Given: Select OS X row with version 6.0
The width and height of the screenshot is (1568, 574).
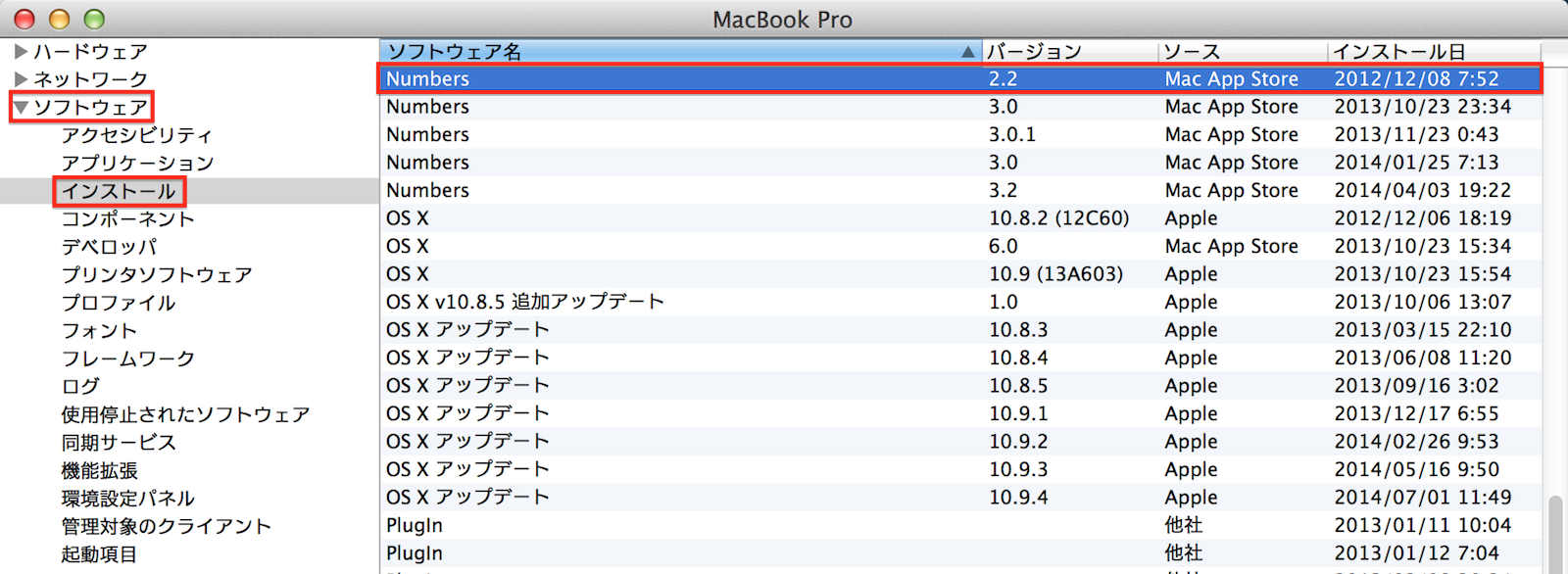Looking at the screenshot, I should click(960, 246).
